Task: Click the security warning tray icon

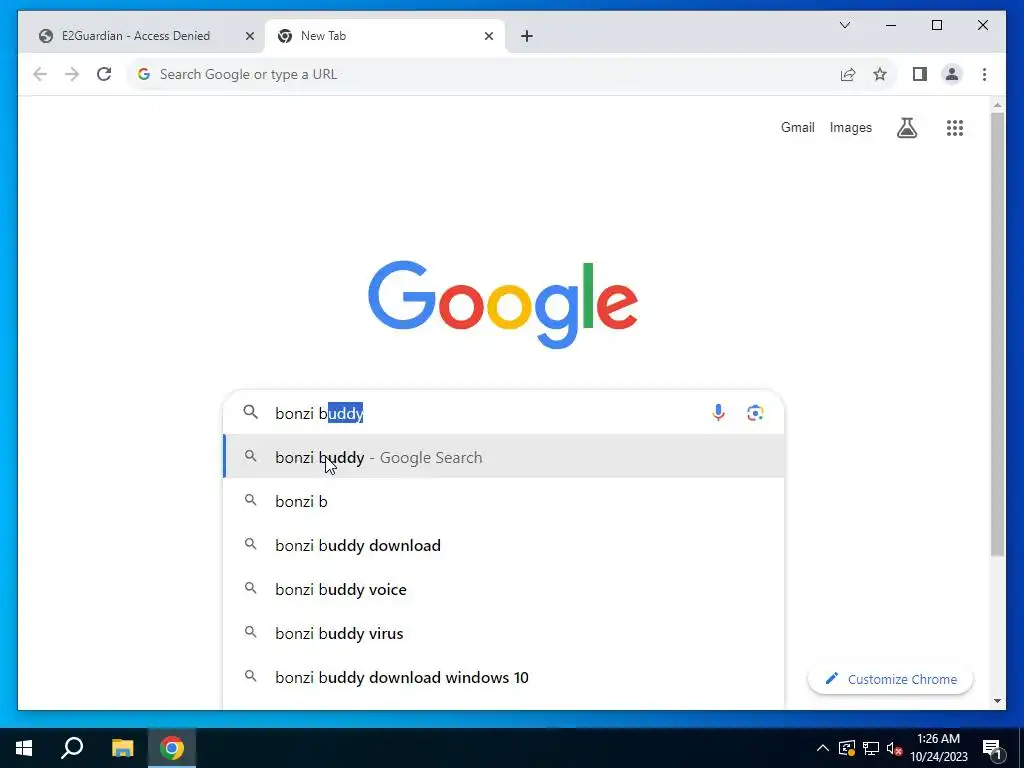Action: click(x=847, y=748)
